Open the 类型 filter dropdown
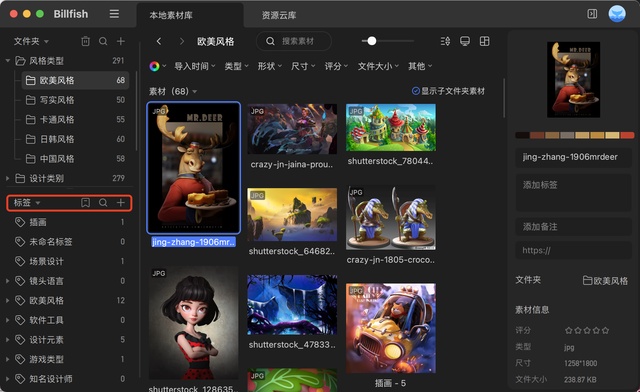640x392 pixels. pyautogui.click(x=236, y=66)
